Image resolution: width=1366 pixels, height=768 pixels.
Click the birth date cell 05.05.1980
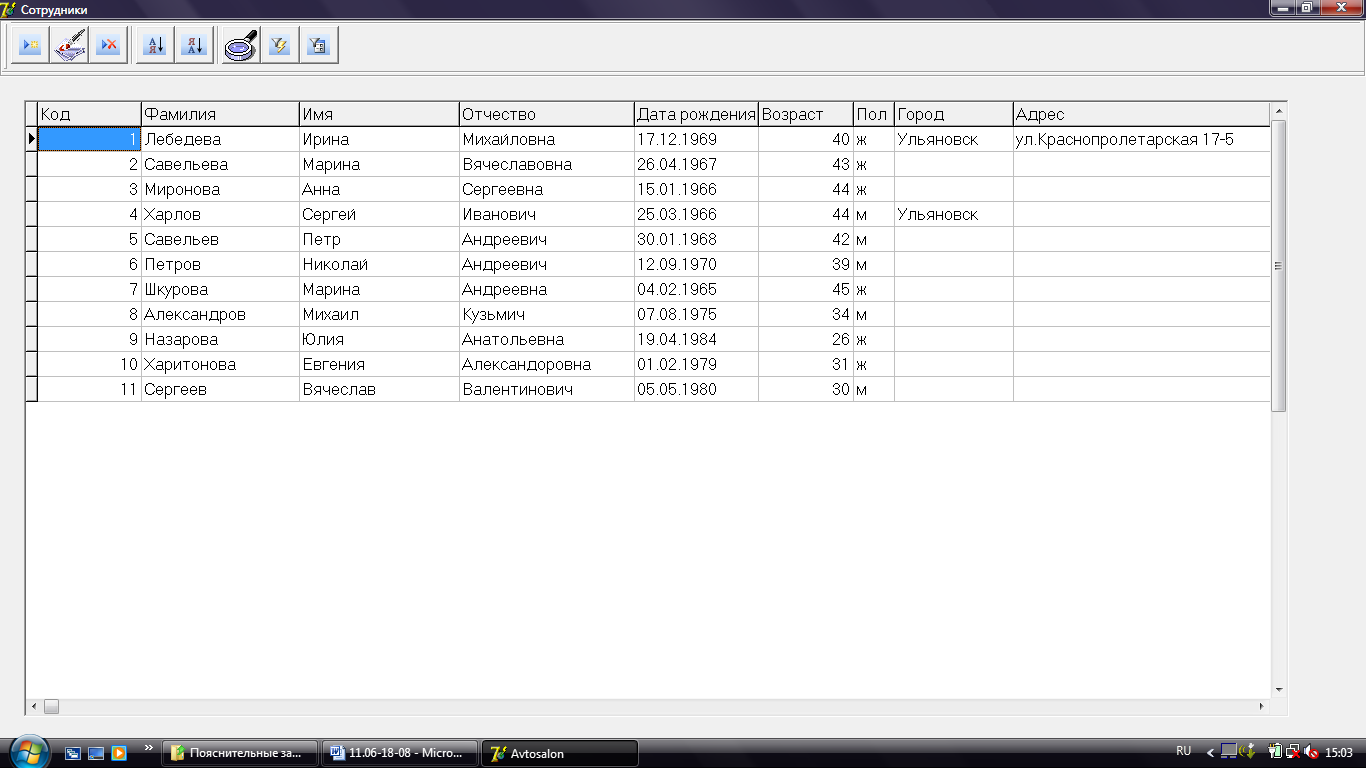697,389
